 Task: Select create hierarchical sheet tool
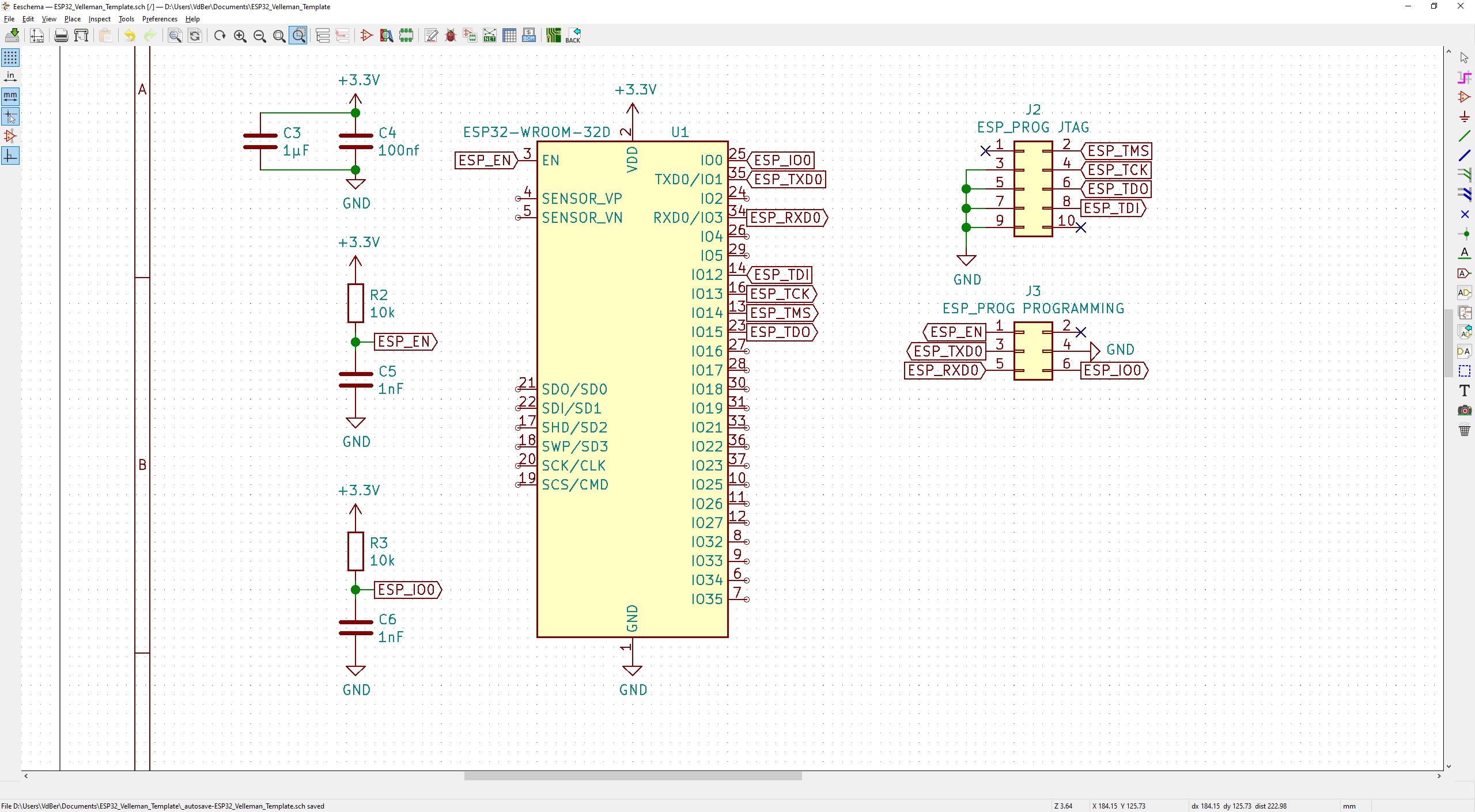[1464, 312]
